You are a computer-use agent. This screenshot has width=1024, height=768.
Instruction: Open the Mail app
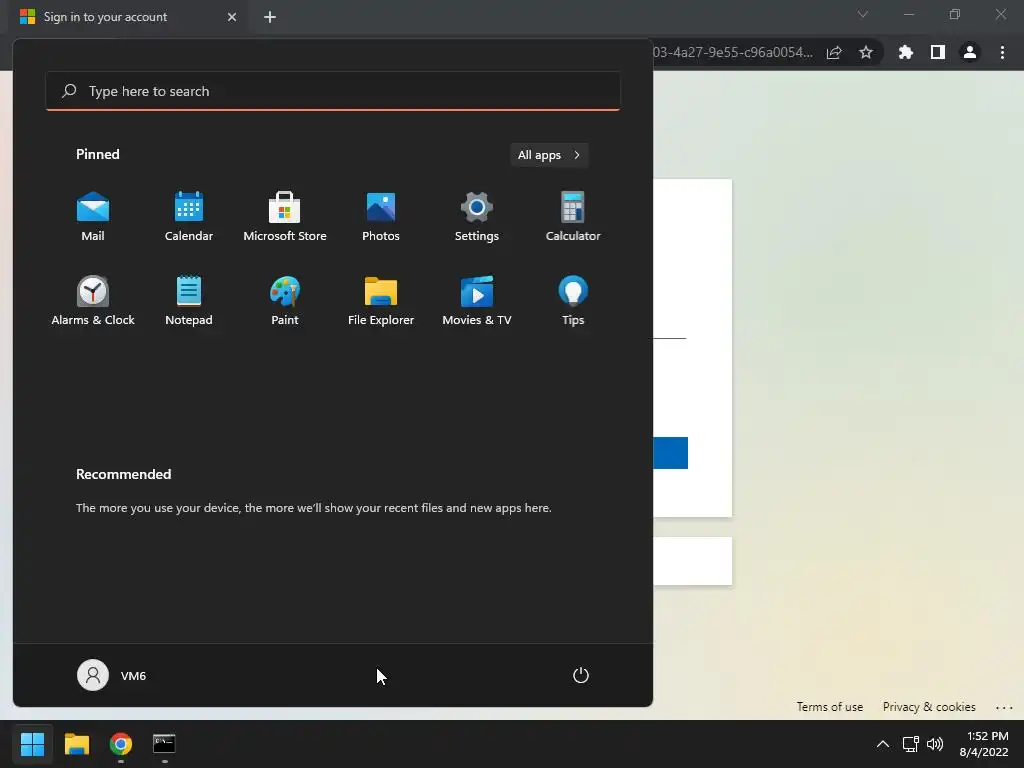click(x=93, y=217)
